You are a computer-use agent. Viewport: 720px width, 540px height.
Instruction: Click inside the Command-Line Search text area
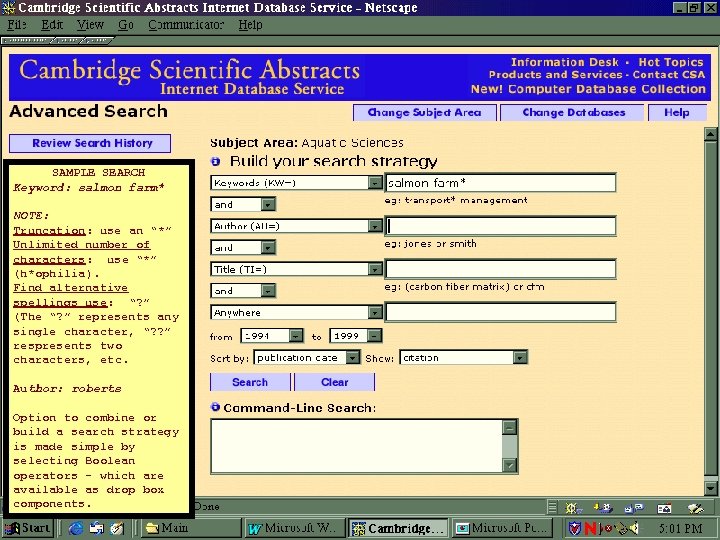tap(357, 446)
